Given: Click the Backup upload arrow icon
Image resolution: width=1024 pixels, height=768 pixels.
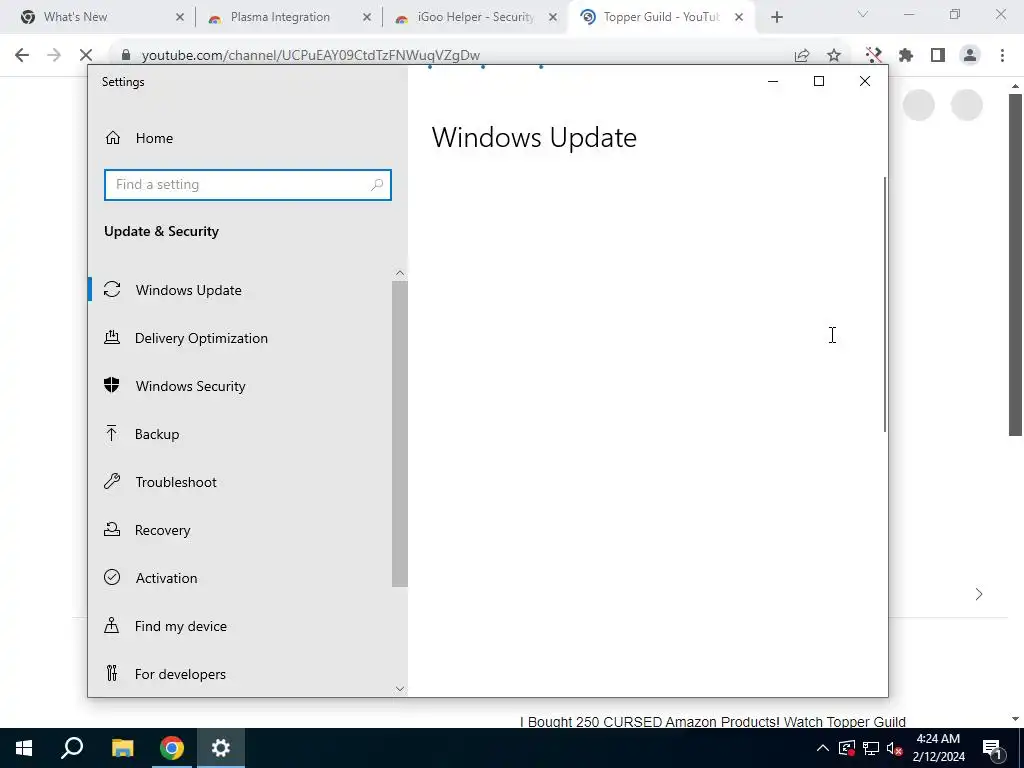Looking at the screenshot, I should (112, 433).
